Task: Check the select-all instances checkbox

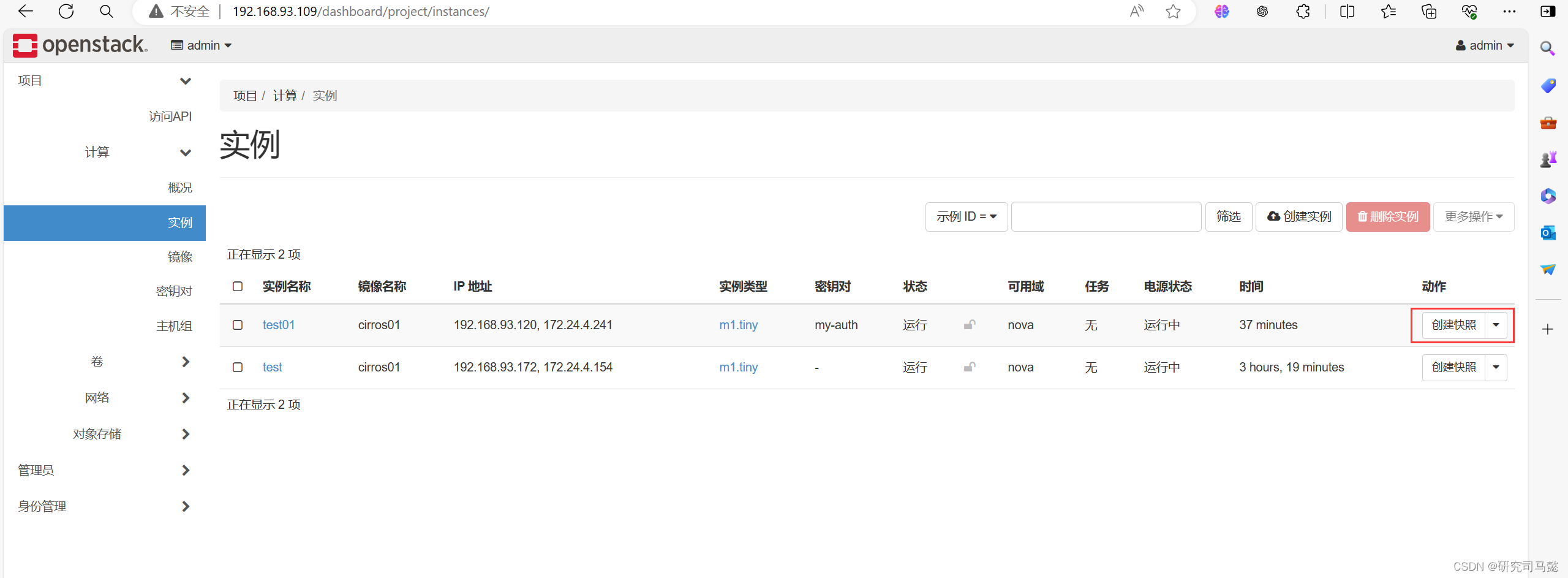Action: [238, 286]
